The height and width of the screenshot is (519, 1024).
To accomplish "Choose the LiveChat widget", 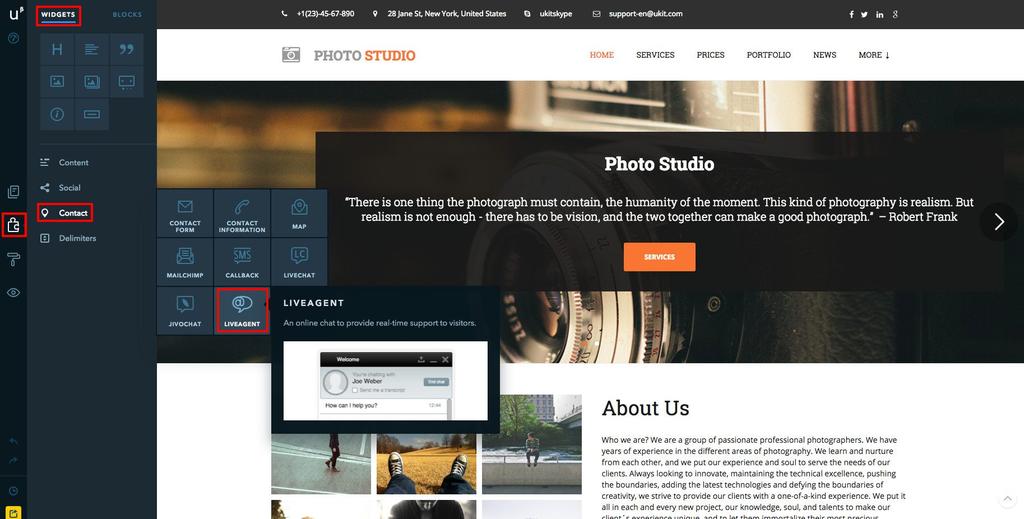I will 299,262.
